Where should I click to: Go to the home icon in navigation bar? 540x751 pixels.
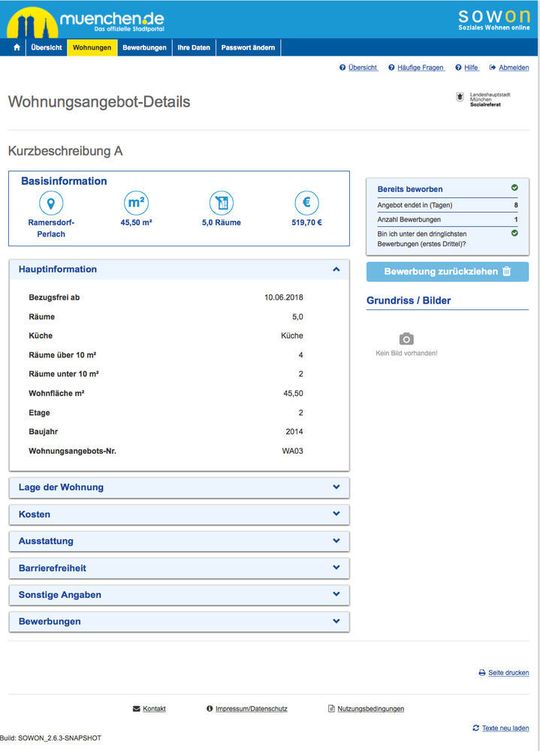[17, 47]
